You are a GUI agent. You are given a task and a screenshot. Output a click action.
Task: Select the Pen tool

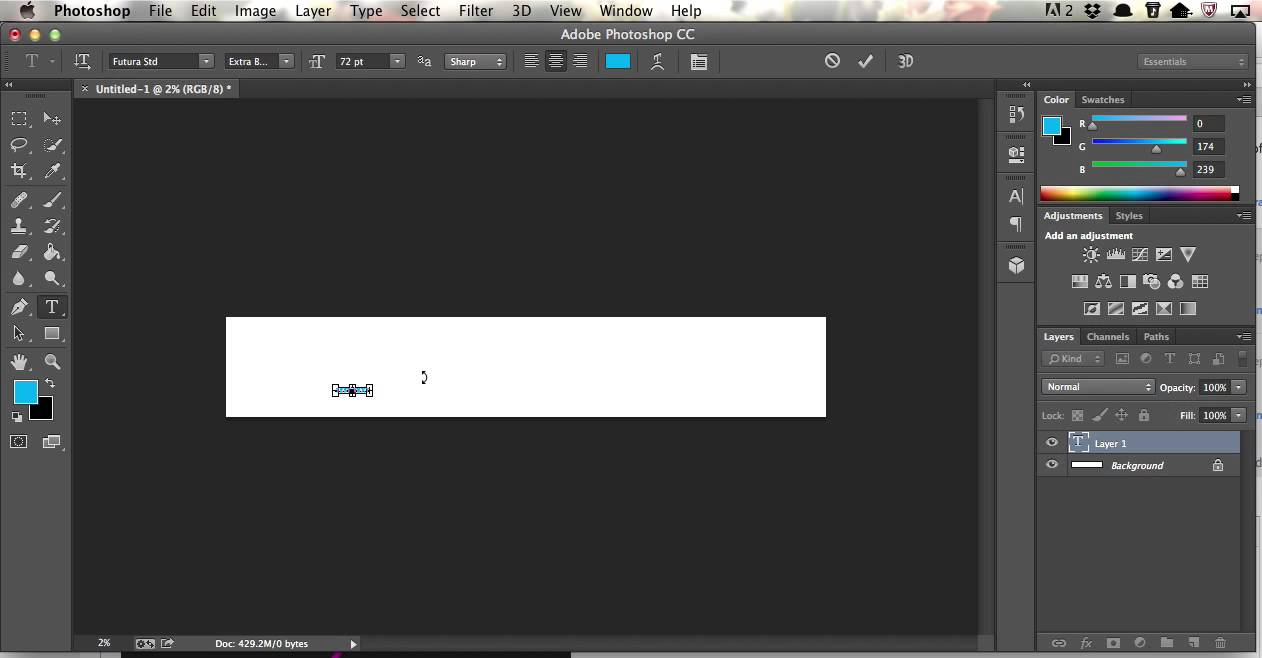(x=19, y=307)
